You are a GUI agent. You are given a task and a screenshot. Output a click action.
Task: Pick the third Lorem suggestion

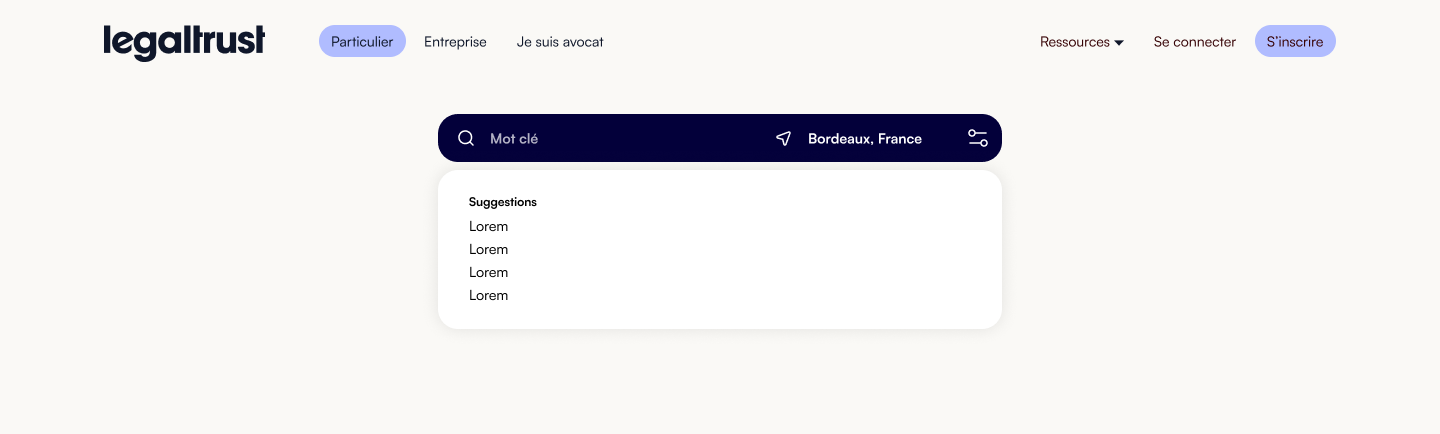tap(488, 272)
